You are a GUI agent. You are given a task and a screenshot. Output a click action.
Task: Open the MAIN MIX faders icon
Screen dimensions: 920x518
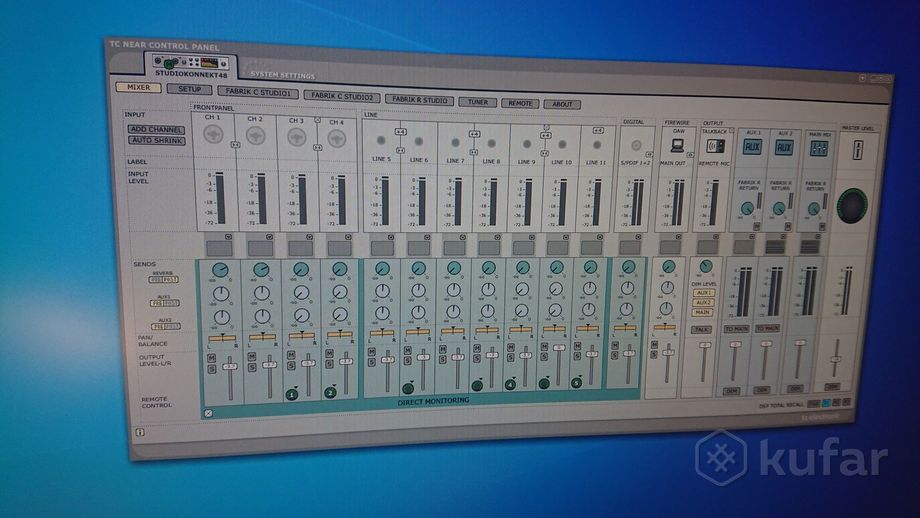tap(818, 148)
